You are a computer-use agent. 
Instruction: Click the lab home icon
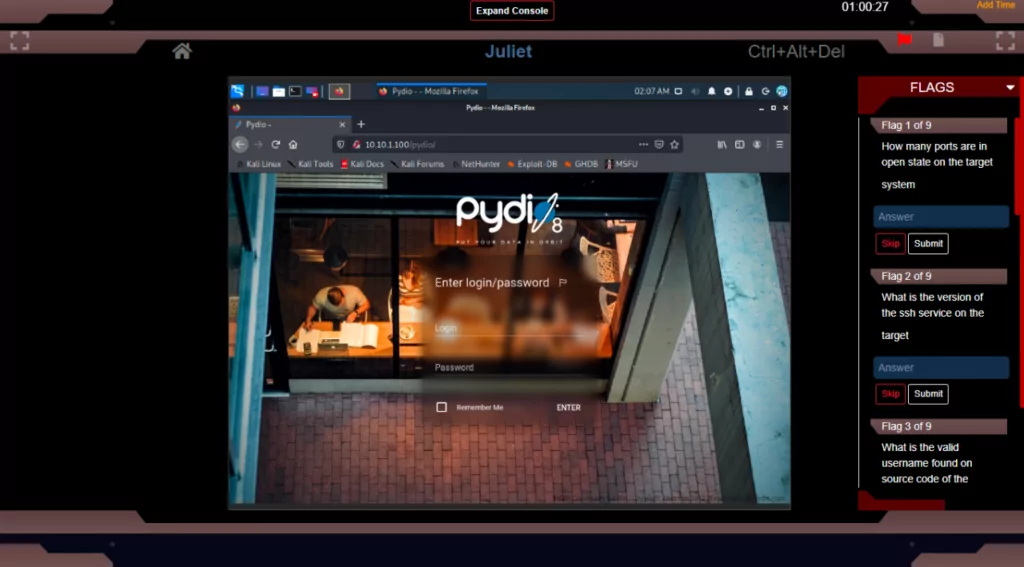[x=182, y=51]
